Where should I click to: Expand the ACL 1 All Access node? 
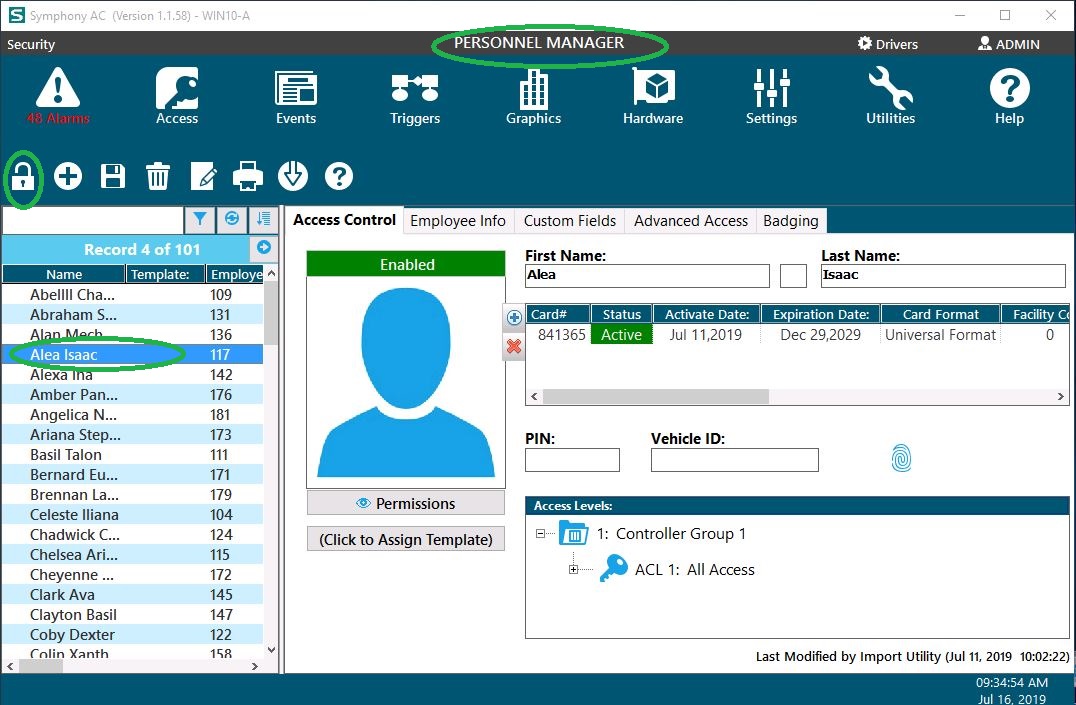573,569
